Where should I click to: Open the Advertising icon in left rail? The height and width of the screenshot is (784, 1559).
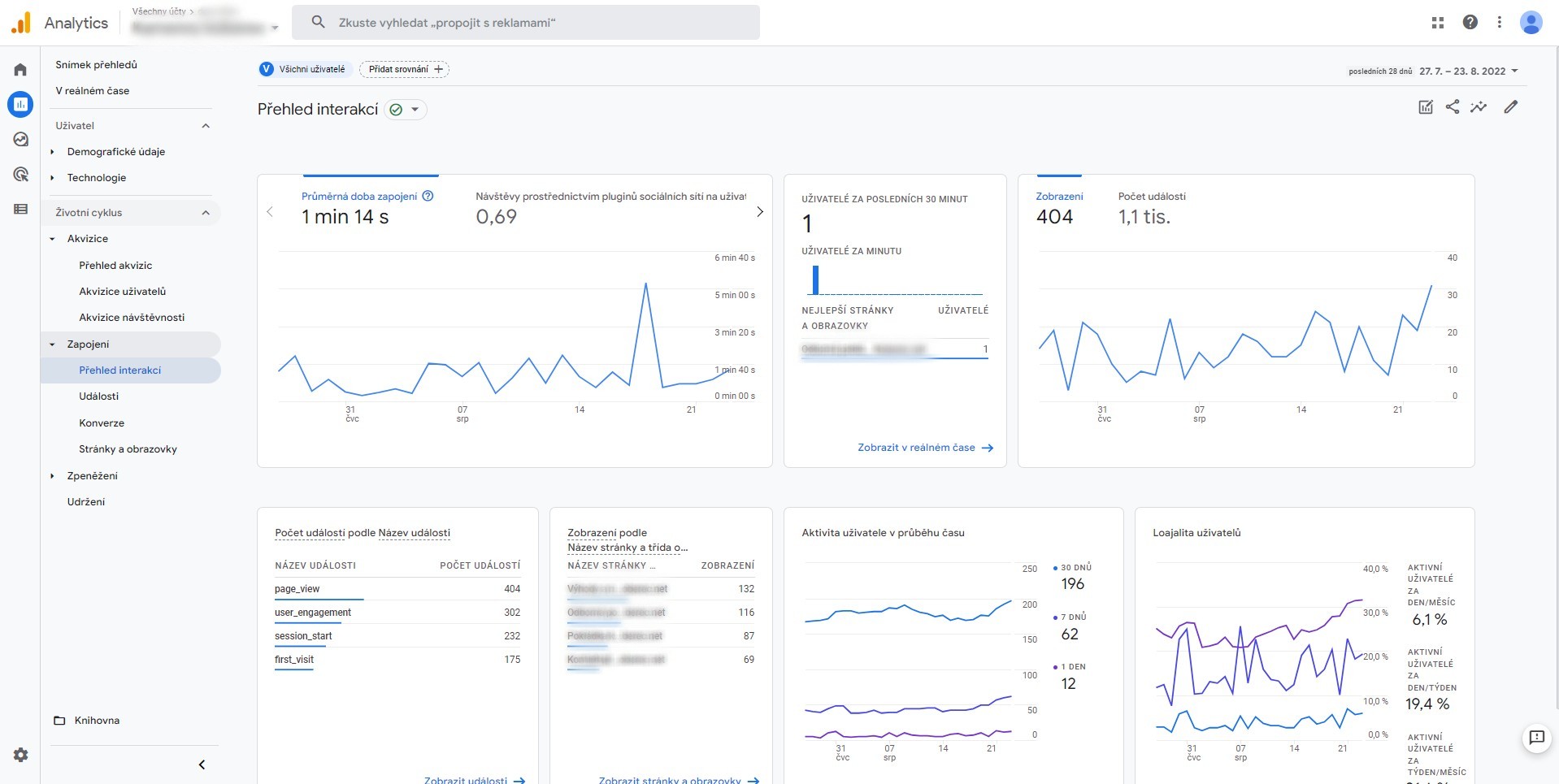[20, 174]
